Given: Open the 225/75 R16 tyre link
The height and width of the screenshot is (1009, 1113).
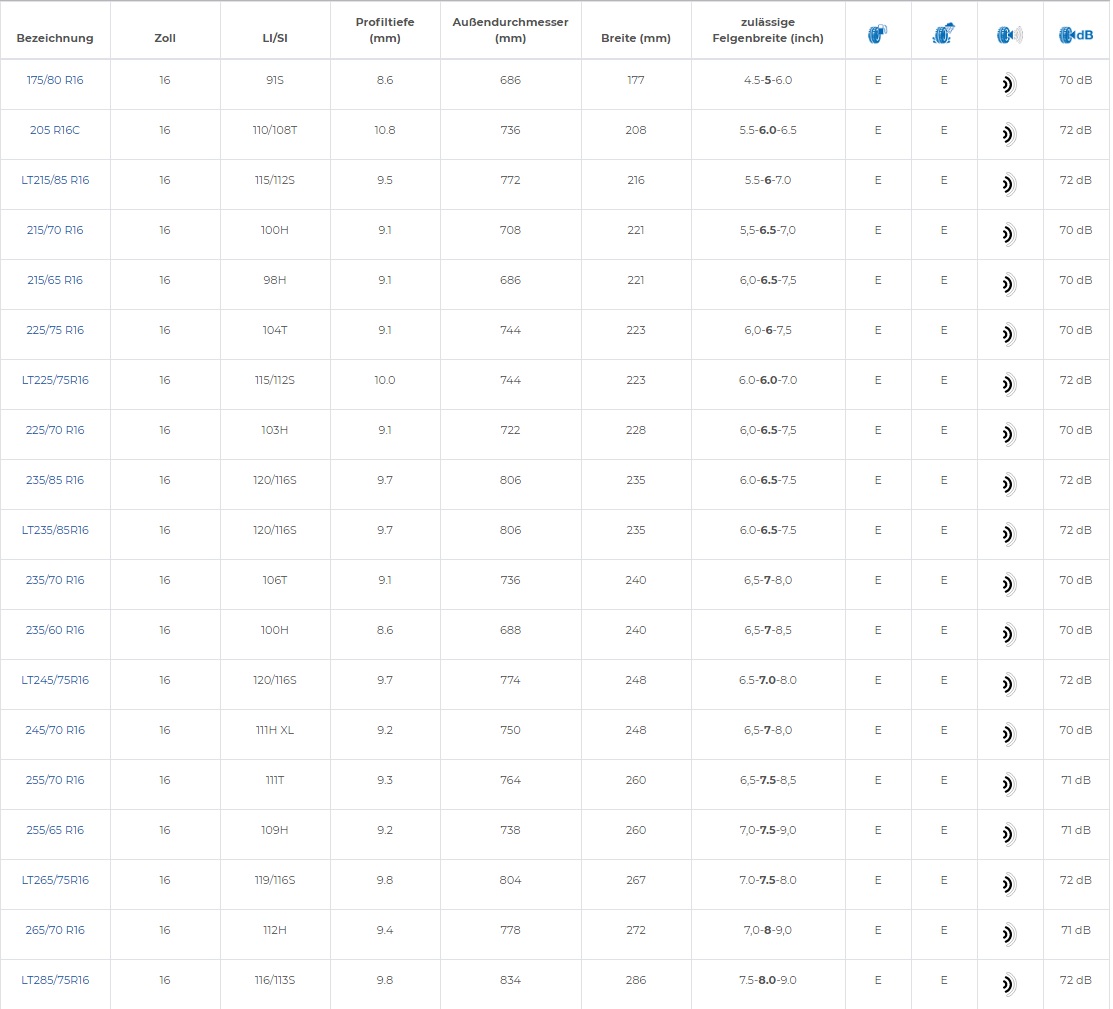Looking at the screenshot, I should pyautogui.click(x=55, y=330).
